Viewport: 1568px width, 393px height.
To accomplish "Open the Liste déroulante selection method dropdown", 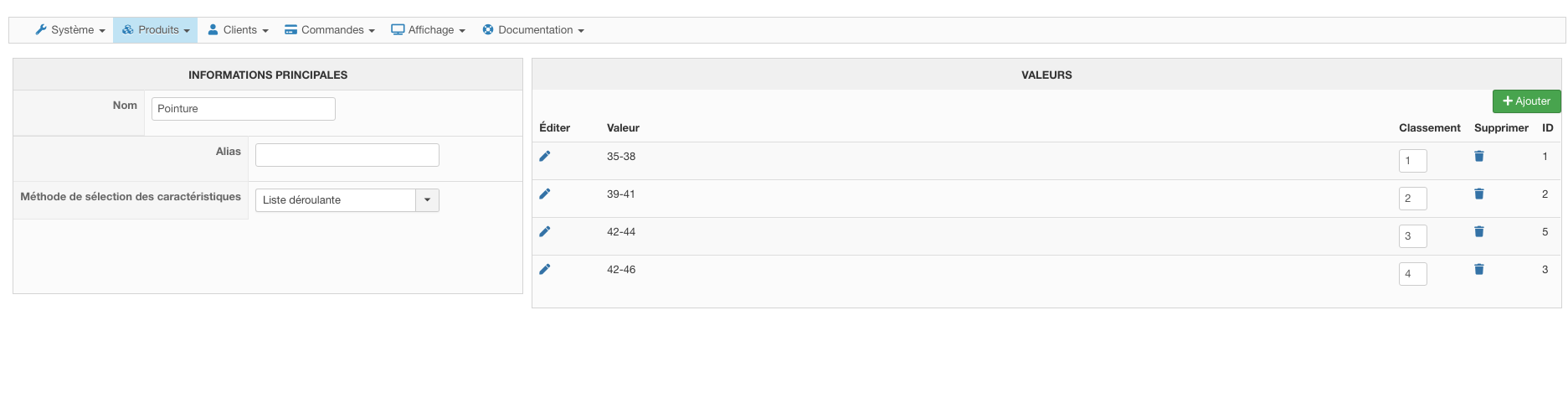I will point(347,200).
